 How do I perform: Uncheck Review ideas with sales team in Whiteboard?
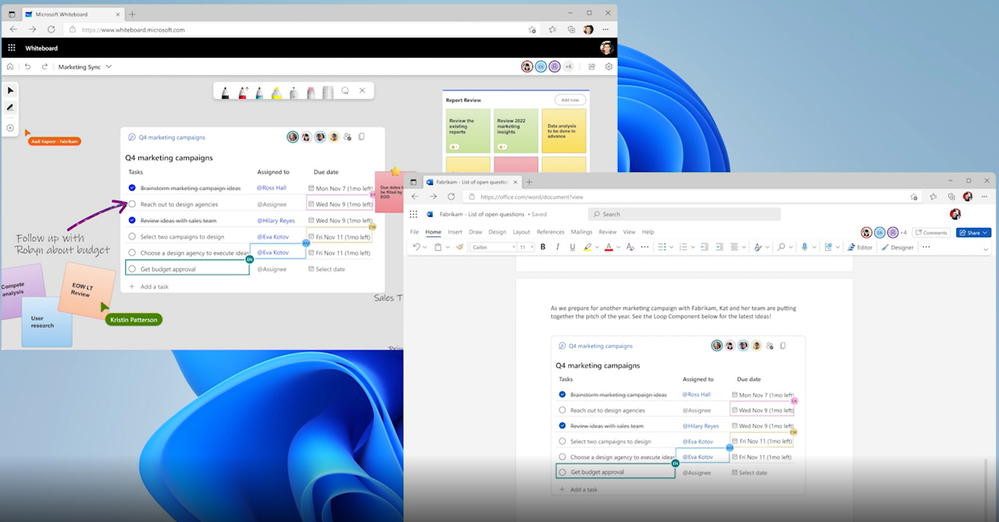pos(132,221)
